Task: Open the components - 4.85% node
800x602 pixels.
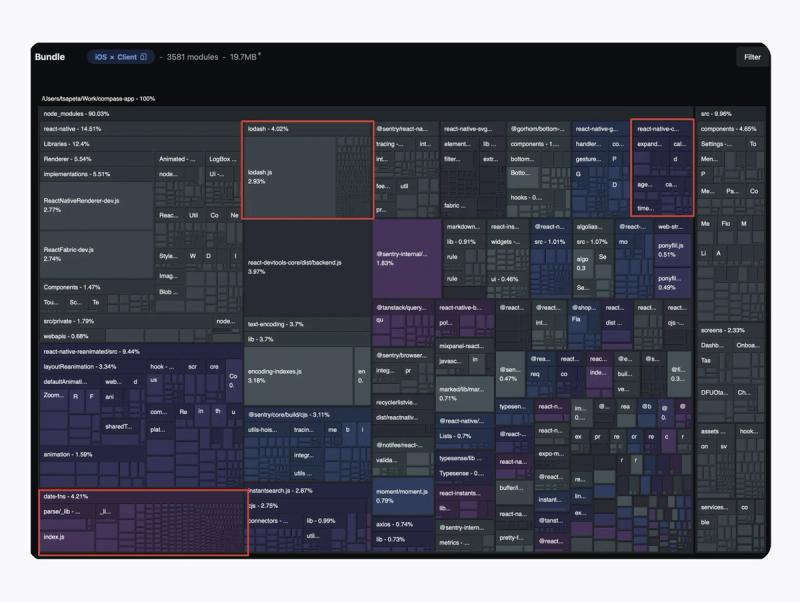Action: click(731, 129)
